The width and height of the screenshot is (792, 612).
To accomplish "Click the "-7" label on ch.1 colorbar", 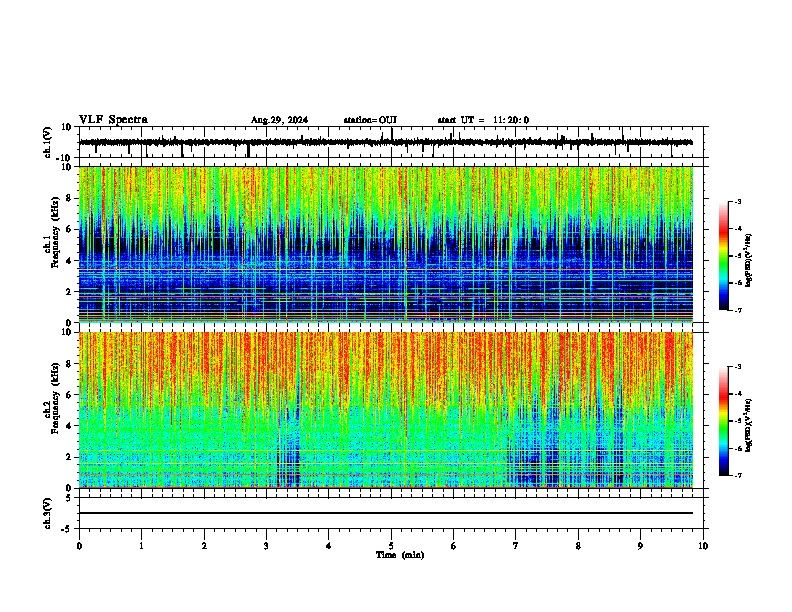I will [738, 310].
